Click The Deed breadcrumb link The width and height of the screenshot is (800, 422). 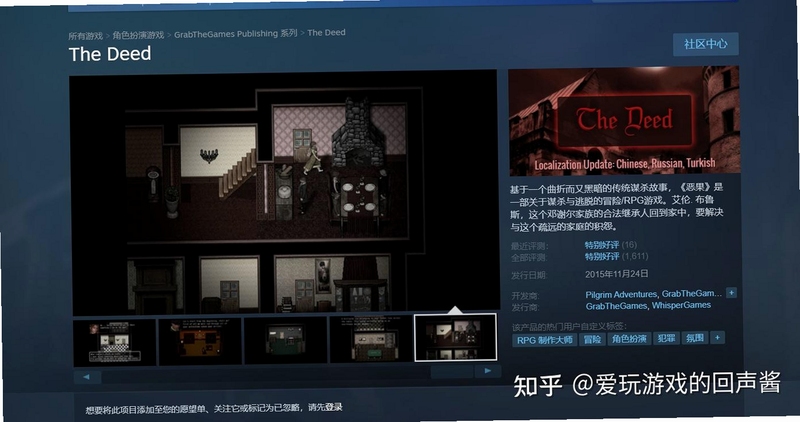pyautogui.click(x=327, y=32)
